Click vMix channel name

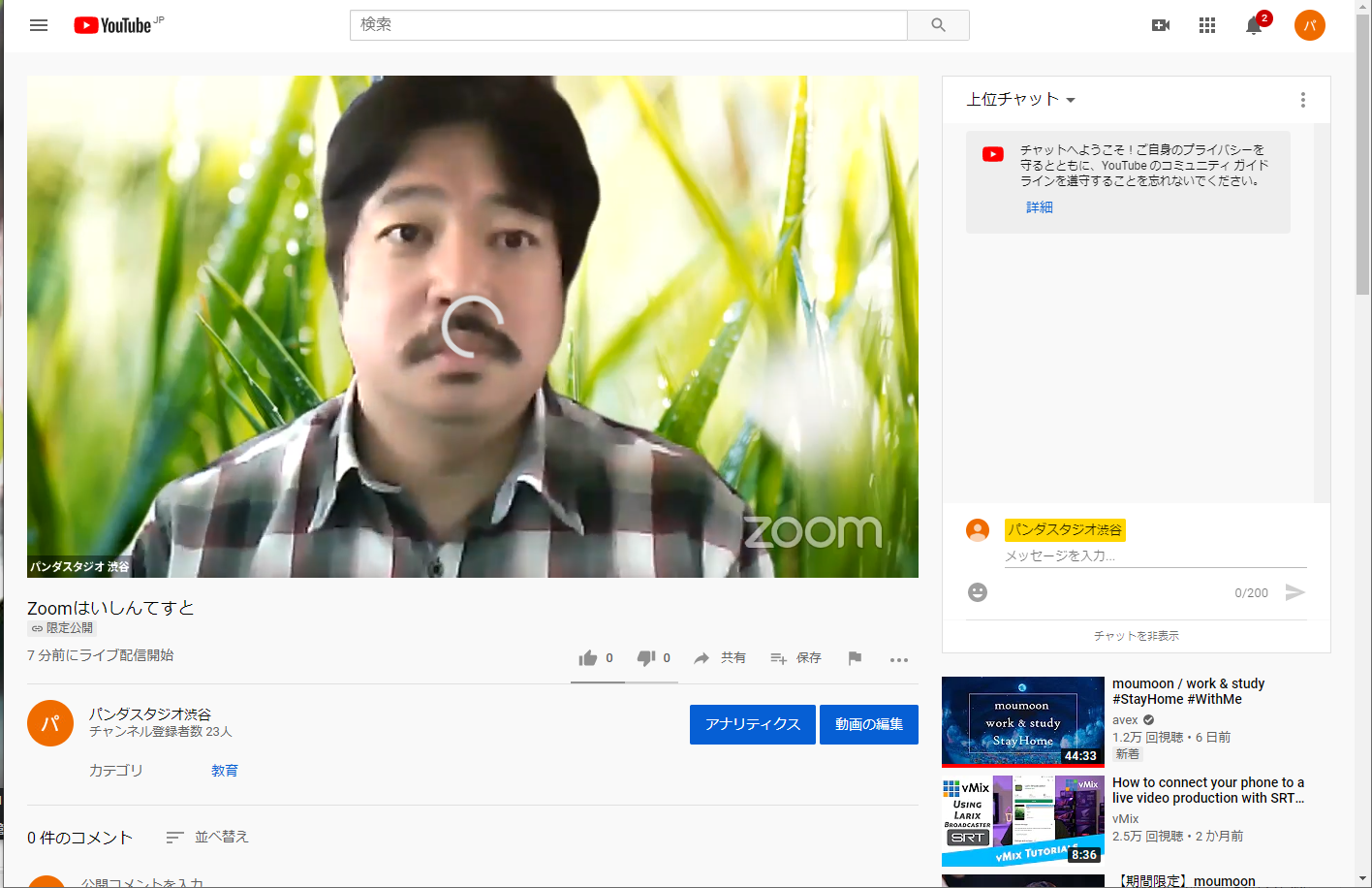[x=1125, y=819]
